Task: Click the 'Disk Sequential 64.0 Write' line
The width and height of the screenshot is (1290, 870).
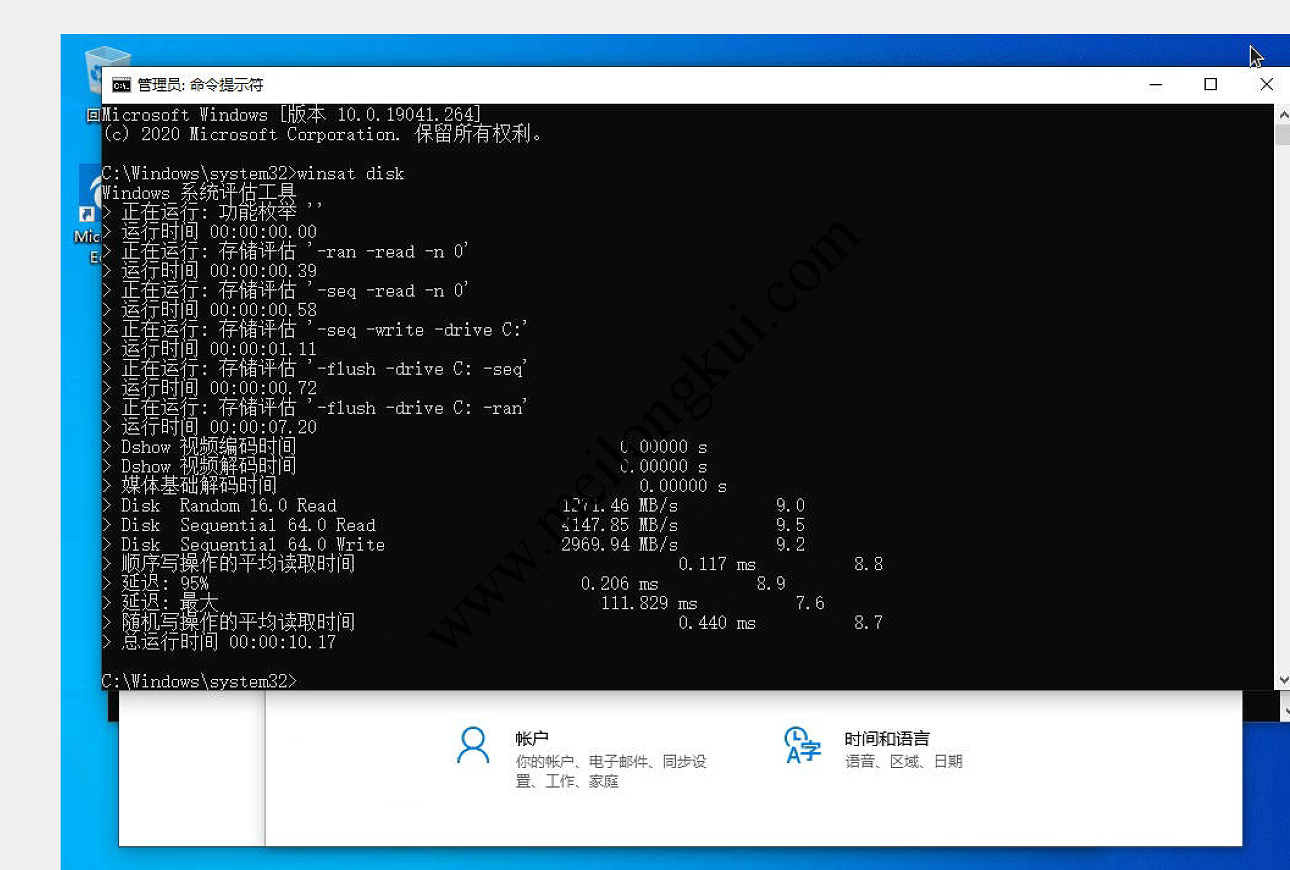Action: pyautogui.click(x=453, y=545)
